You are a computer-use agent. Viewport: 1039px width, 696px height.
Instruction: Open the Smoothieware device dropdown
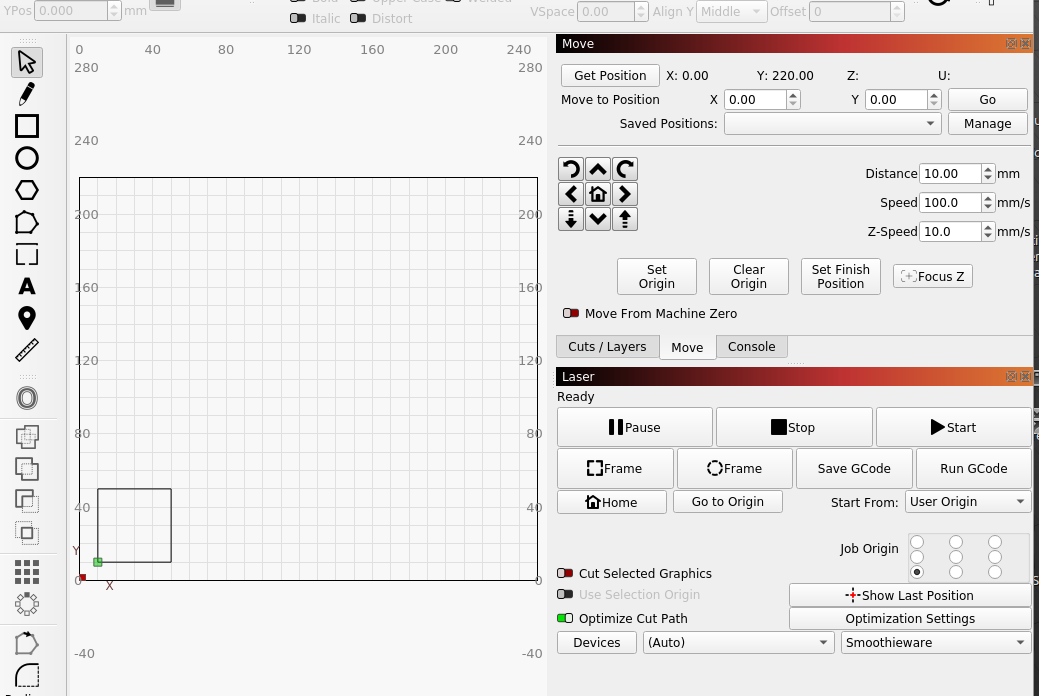[x=934, y=642]
